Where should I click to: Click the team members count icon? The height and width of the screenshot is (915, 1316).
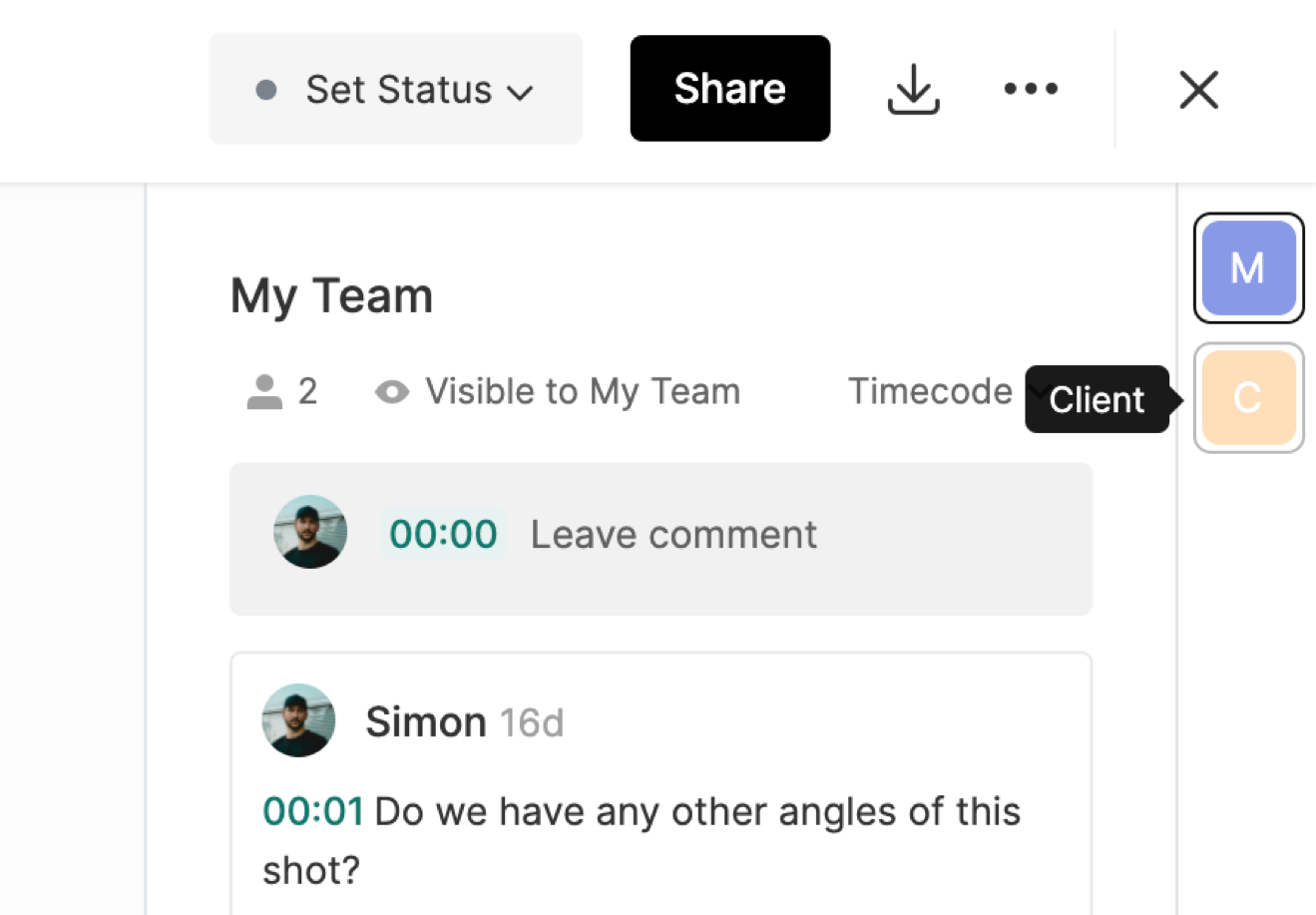click(264, 392)
